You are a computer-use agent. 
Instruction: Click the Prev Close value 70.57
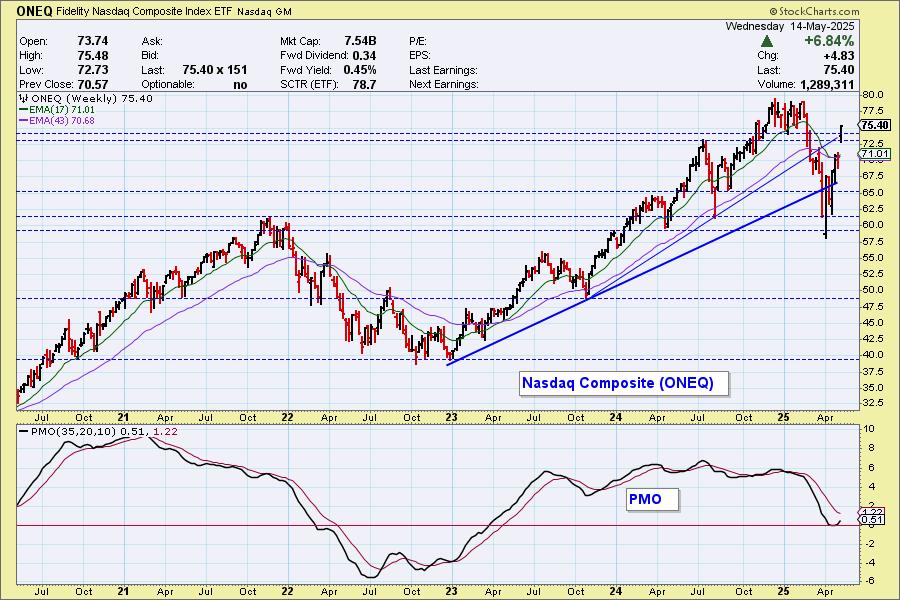[92, 84]
